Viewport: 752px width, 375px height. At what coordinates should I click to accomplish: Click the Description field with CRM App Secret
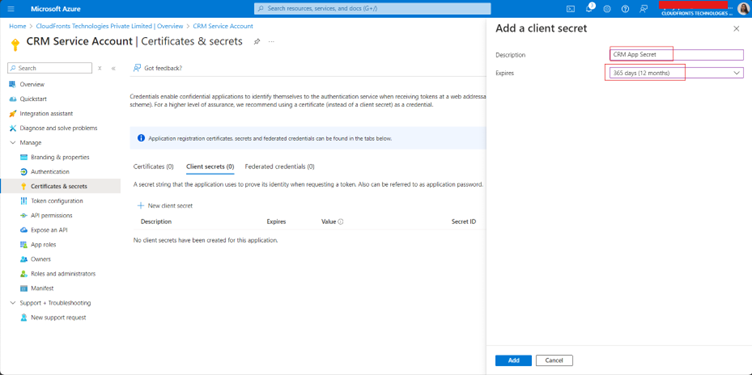(x=676, y=55)
